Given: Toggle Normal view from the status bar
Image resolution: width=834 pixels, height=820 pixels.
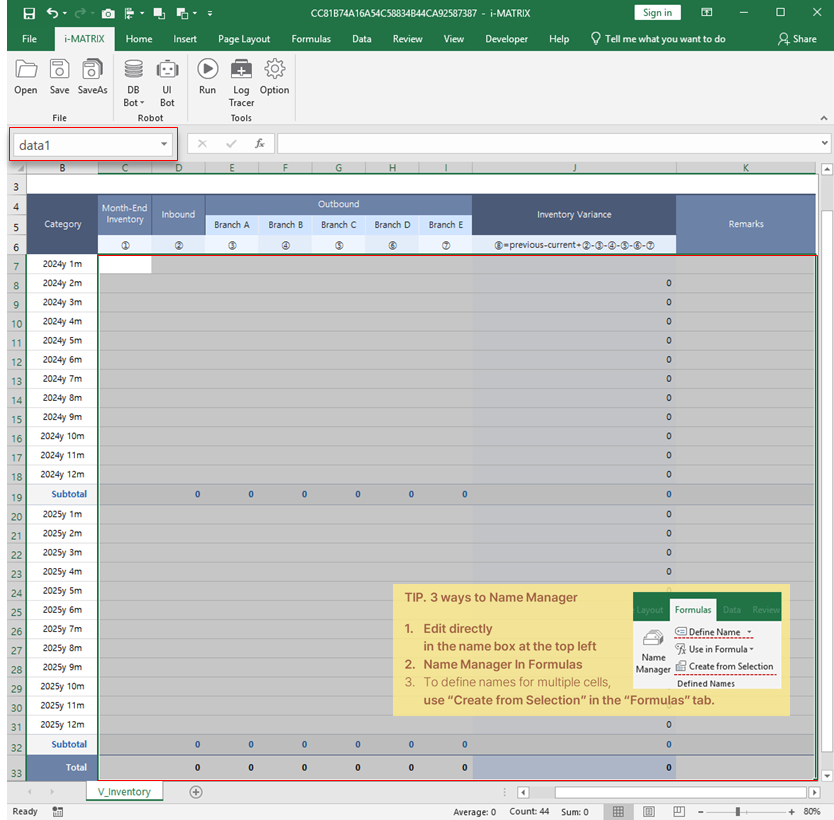Looking at the screenshot, I should (618, 811).
